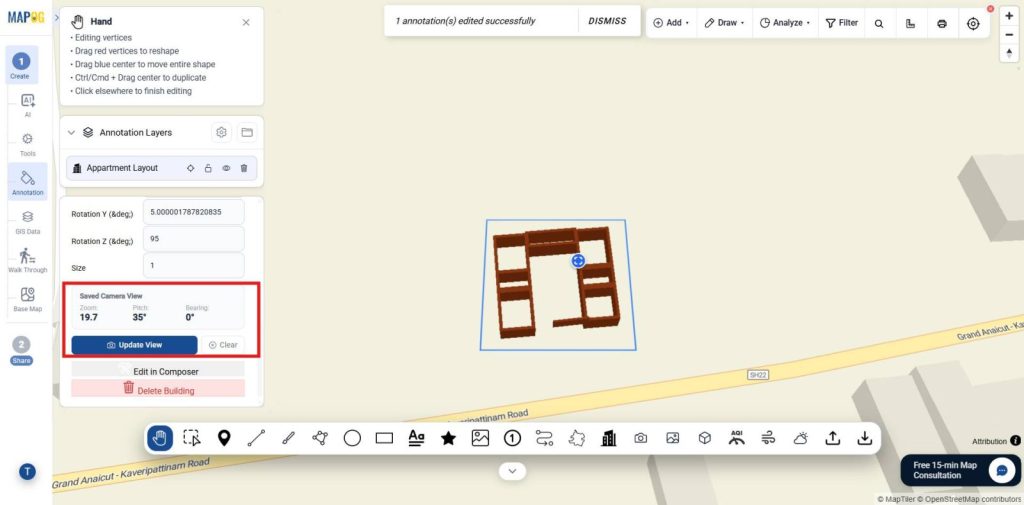Go to step 2 Share
Screen dimensions: 1024x505
point(21,350)
